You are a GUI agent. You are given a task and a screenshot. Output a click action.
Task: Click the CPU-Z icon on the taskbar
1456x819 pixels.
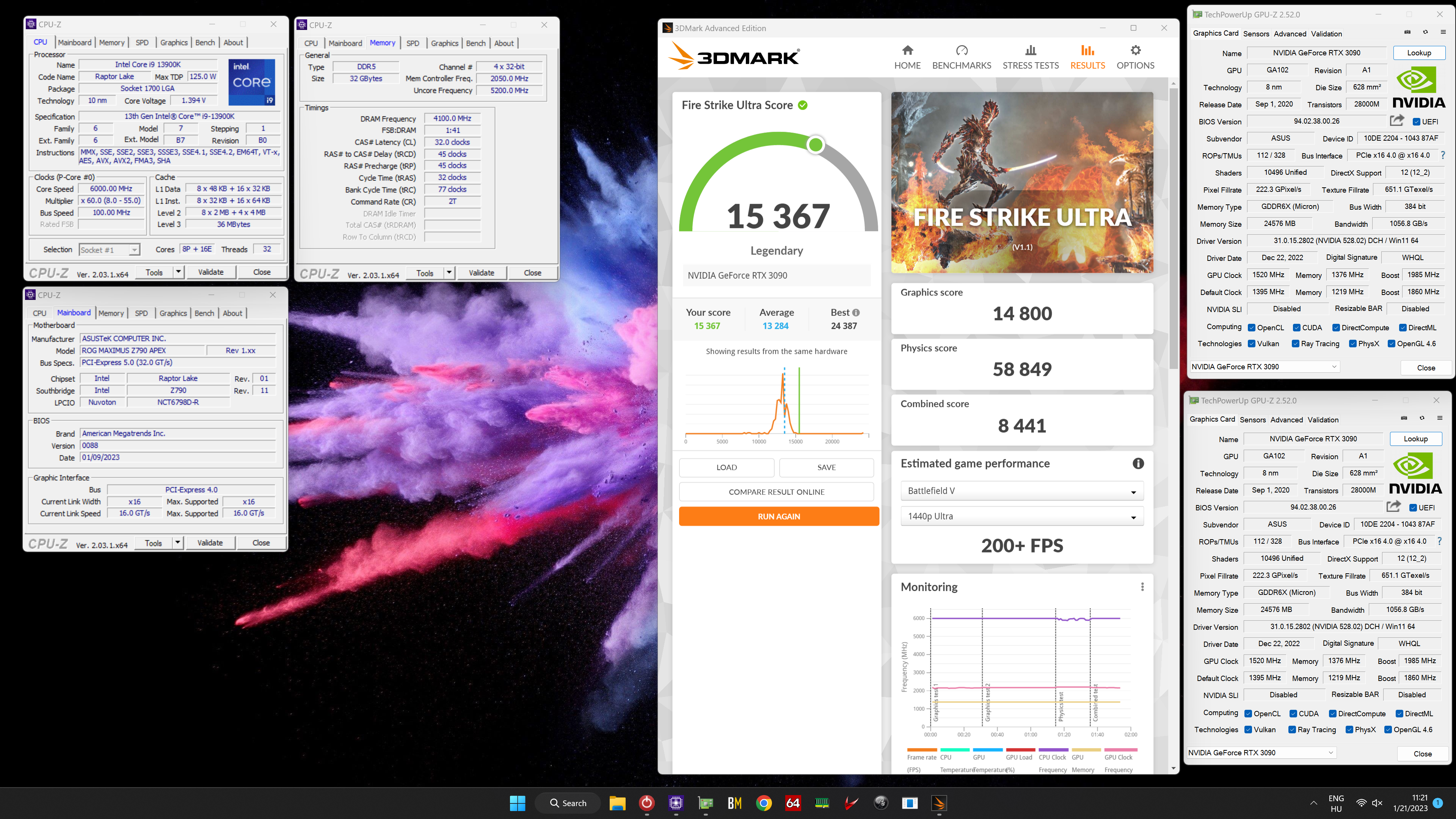coord(675,803)
